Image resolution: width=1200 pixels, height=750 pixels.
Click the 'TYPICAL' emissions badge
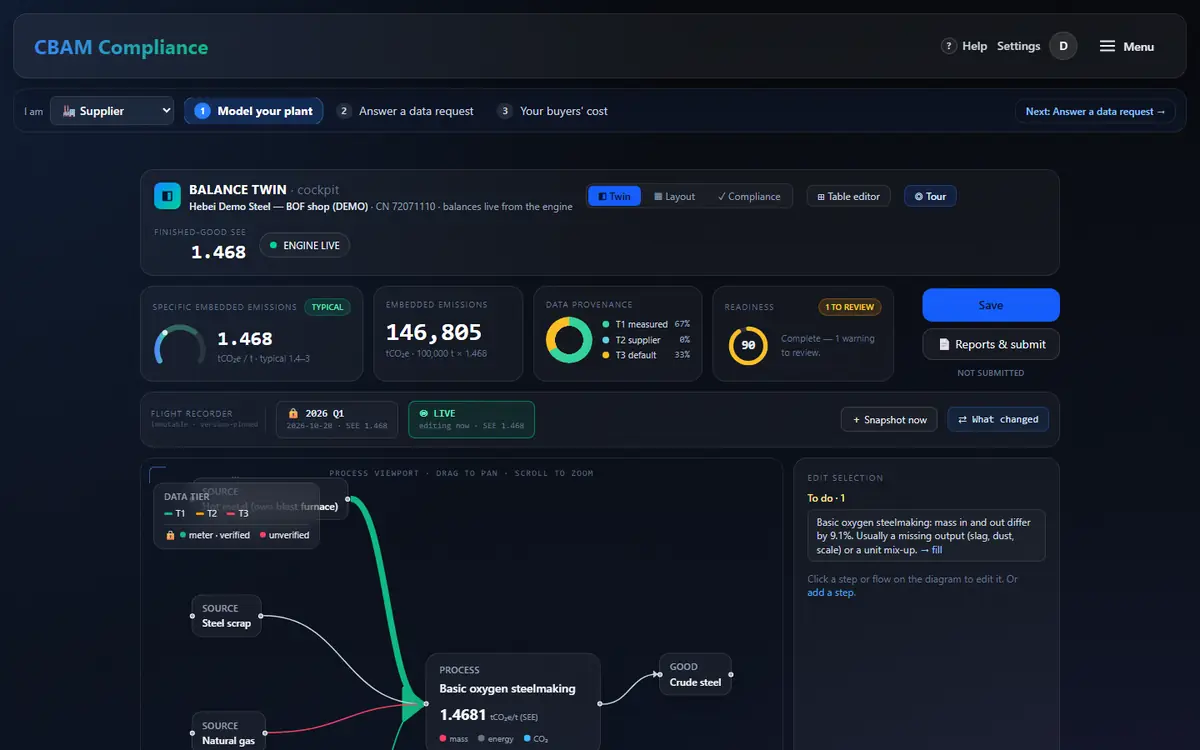point(327,307)
